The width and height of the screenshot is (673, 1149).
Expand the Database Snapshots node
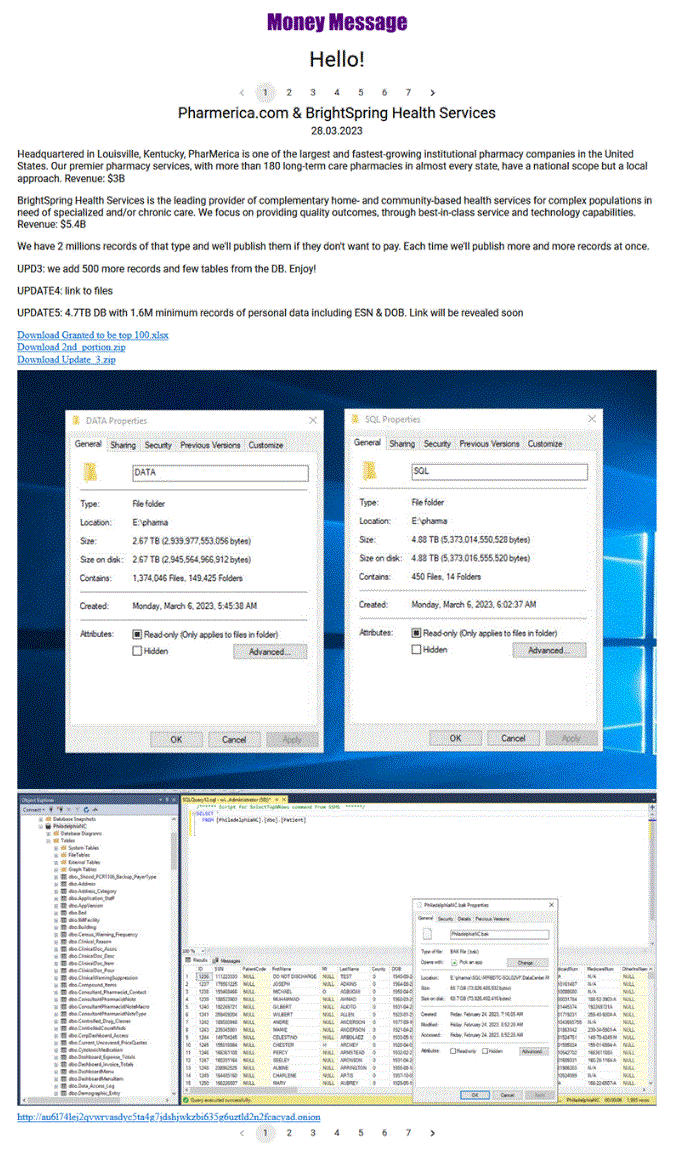40,819
